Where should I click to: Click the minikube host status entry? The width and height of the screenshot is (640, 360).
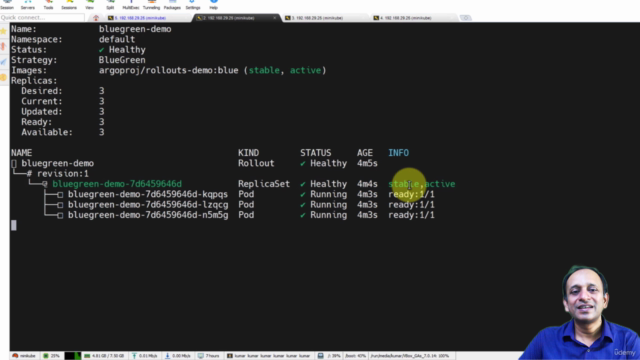[x=24, y=356]
